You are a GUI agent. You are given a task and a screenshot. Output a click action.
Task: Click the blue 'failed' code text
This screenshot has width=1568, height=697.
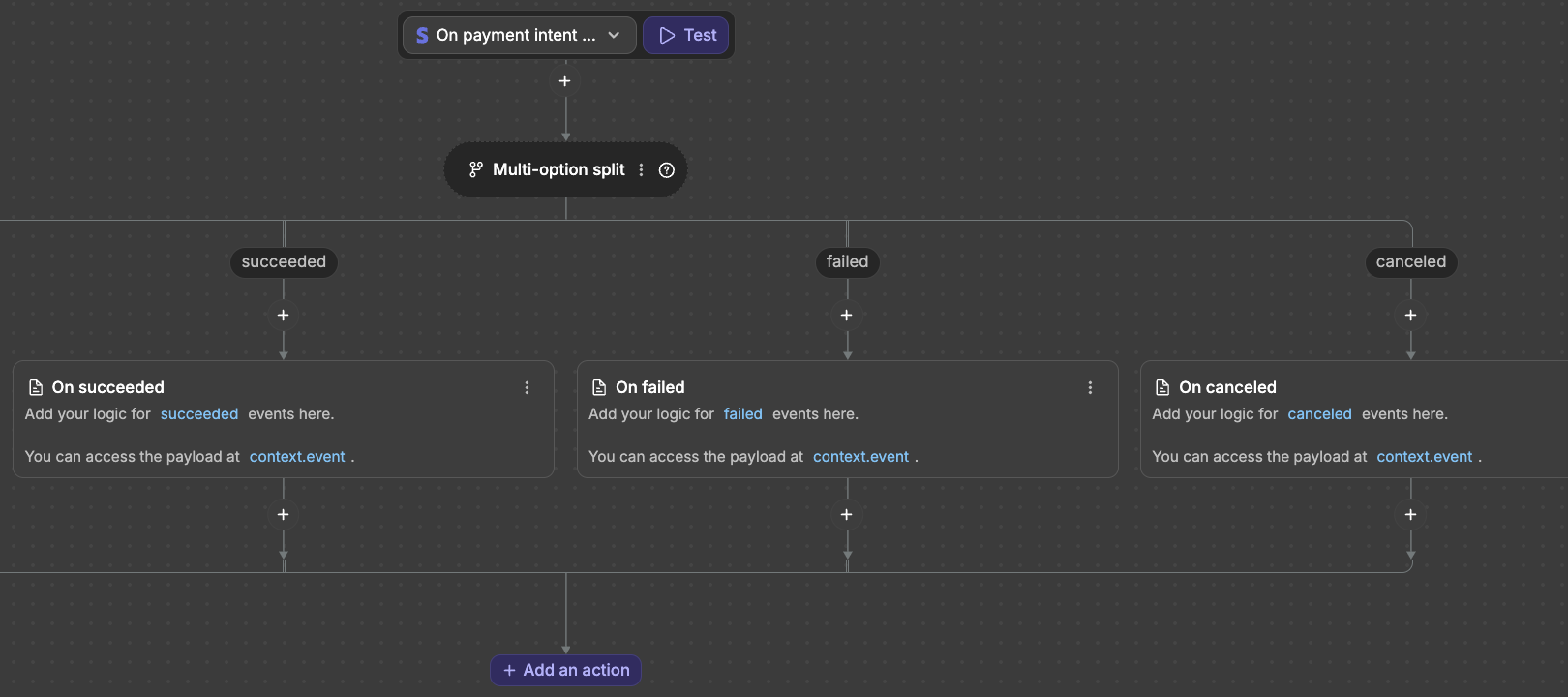point(743,414)
